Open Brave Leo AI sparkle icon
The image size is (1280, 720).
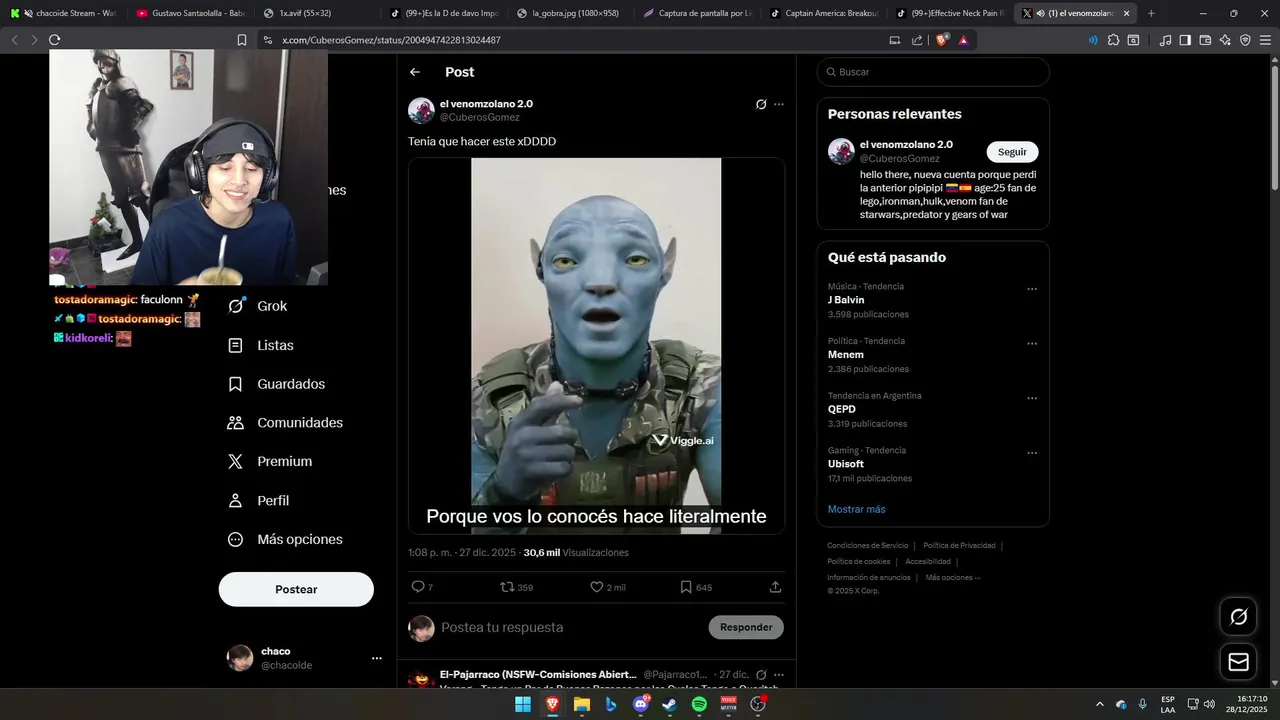pos(1225,40)
